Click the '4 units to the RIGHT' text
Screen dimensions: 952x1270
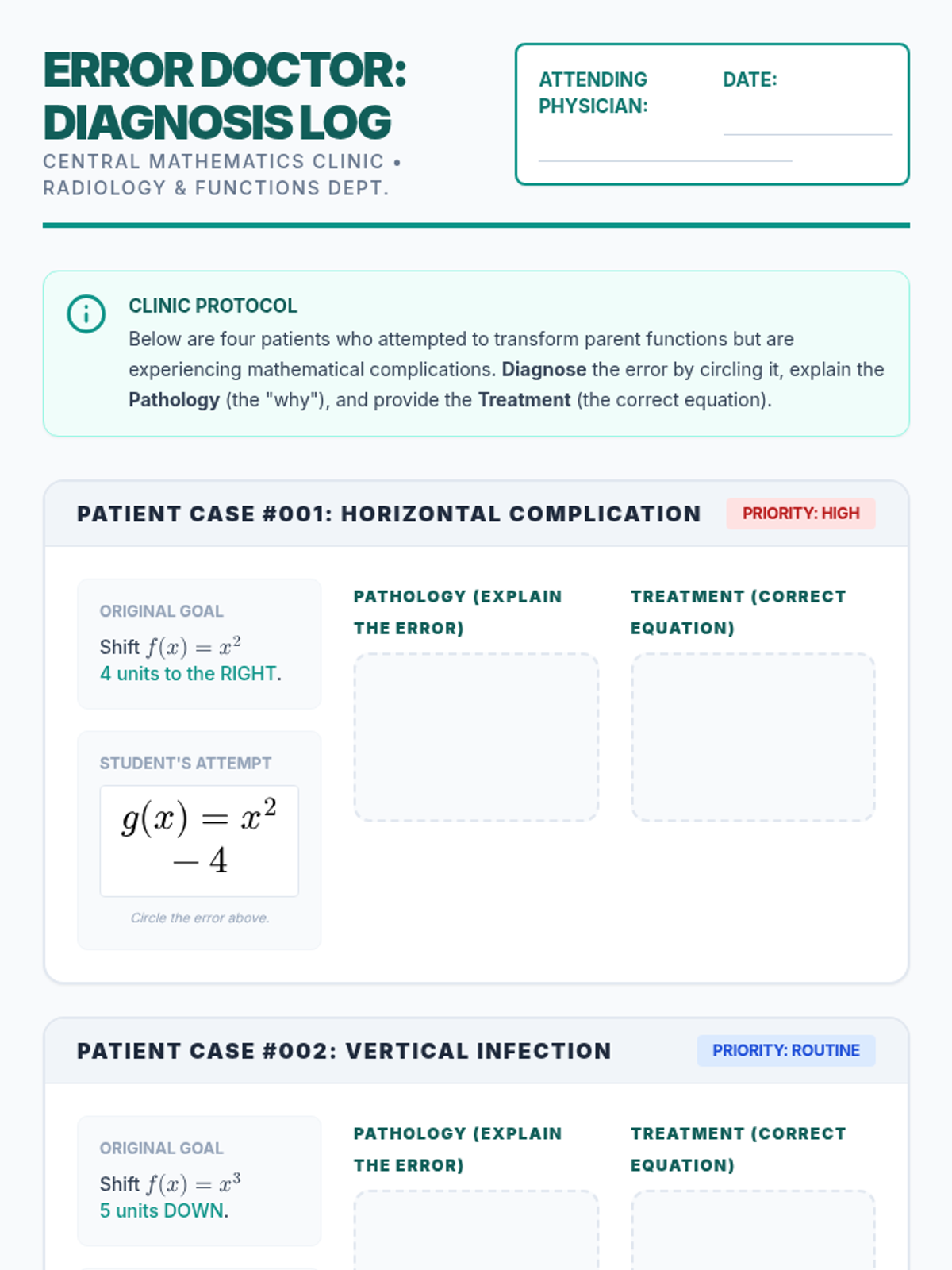click(189, 674)
